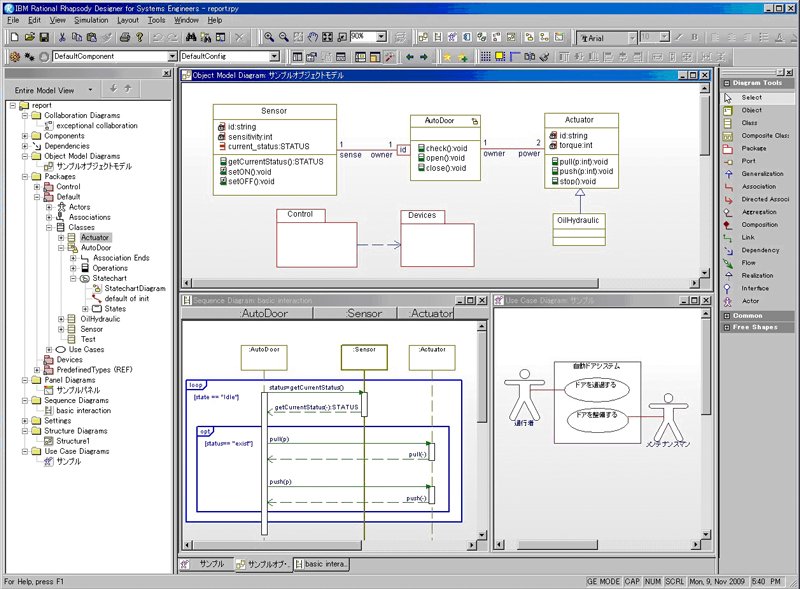Screen dimensions: 800x589
Task: Open the Simulation menu
Action: (91, 20)
